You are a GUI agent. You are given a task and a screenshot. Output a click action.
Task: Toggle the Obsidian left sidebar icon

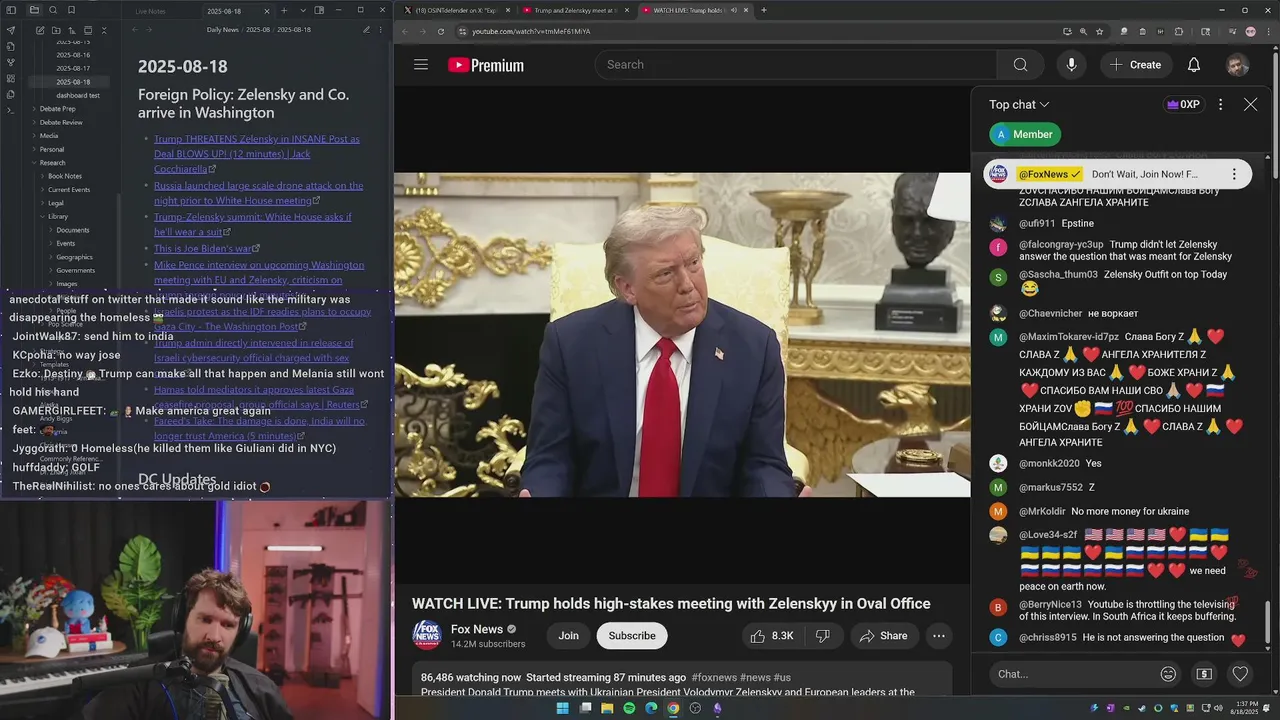(x=10, y=10)
